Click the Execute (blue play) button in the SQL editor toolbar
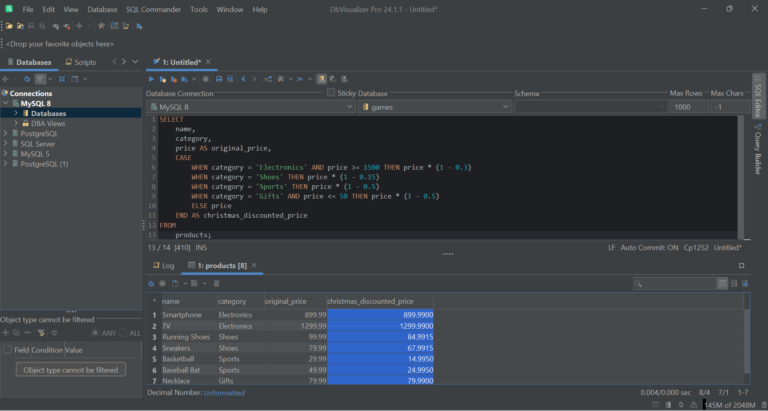The height and width of the screenshot is (411, 768). (x=151, y=79)
